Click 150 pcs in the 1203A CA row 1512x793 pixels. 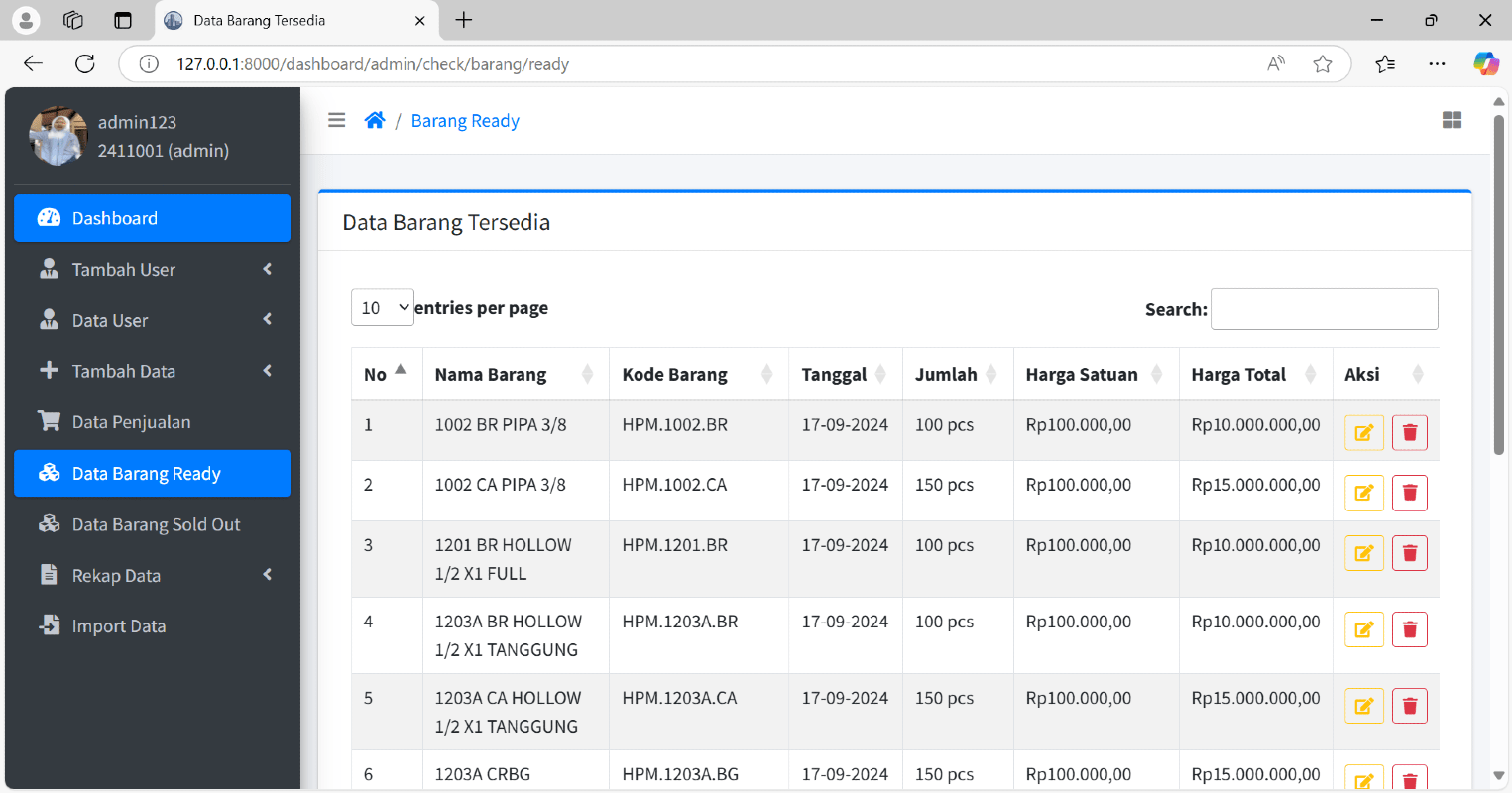pyautogui.click(x=944, y=698)
